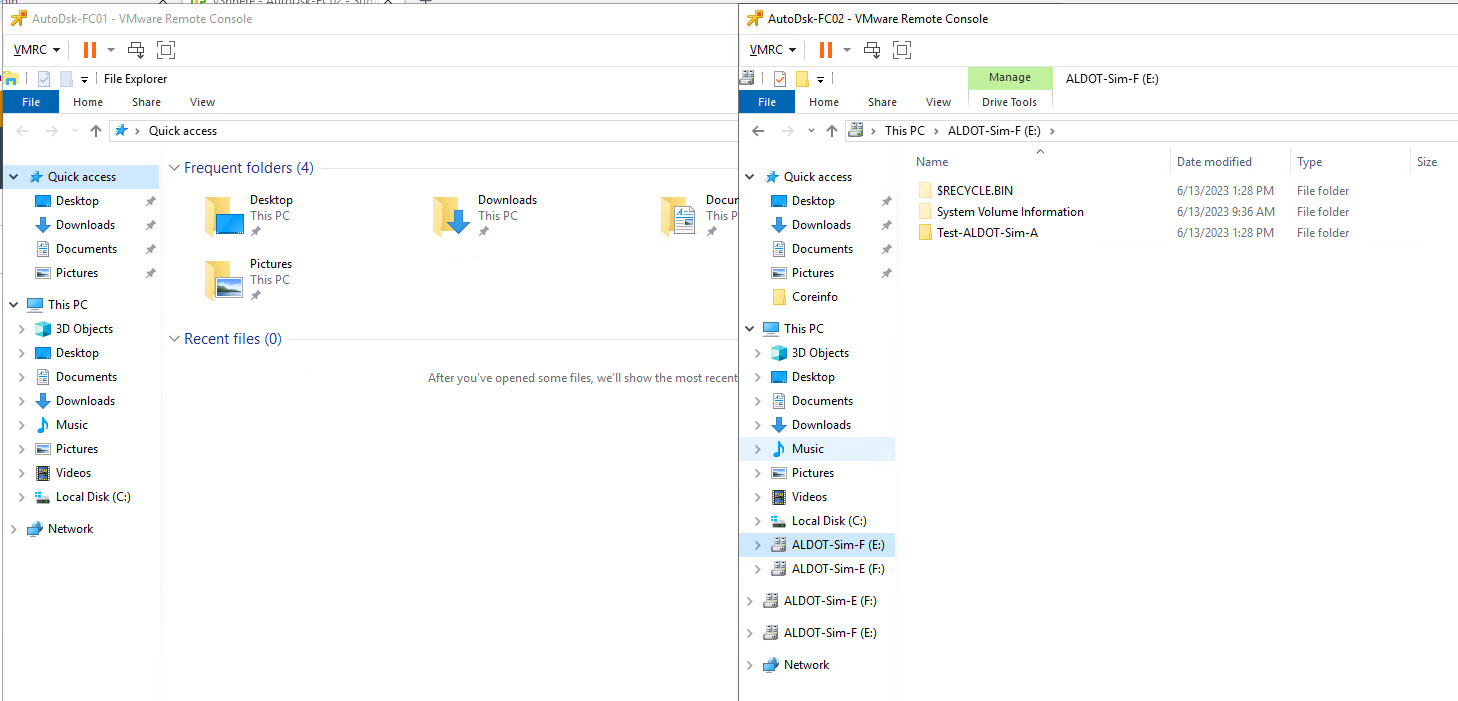
Task: Open the VMRC menu in AutoDsk-FC02
Action: (x=773, y=49)
